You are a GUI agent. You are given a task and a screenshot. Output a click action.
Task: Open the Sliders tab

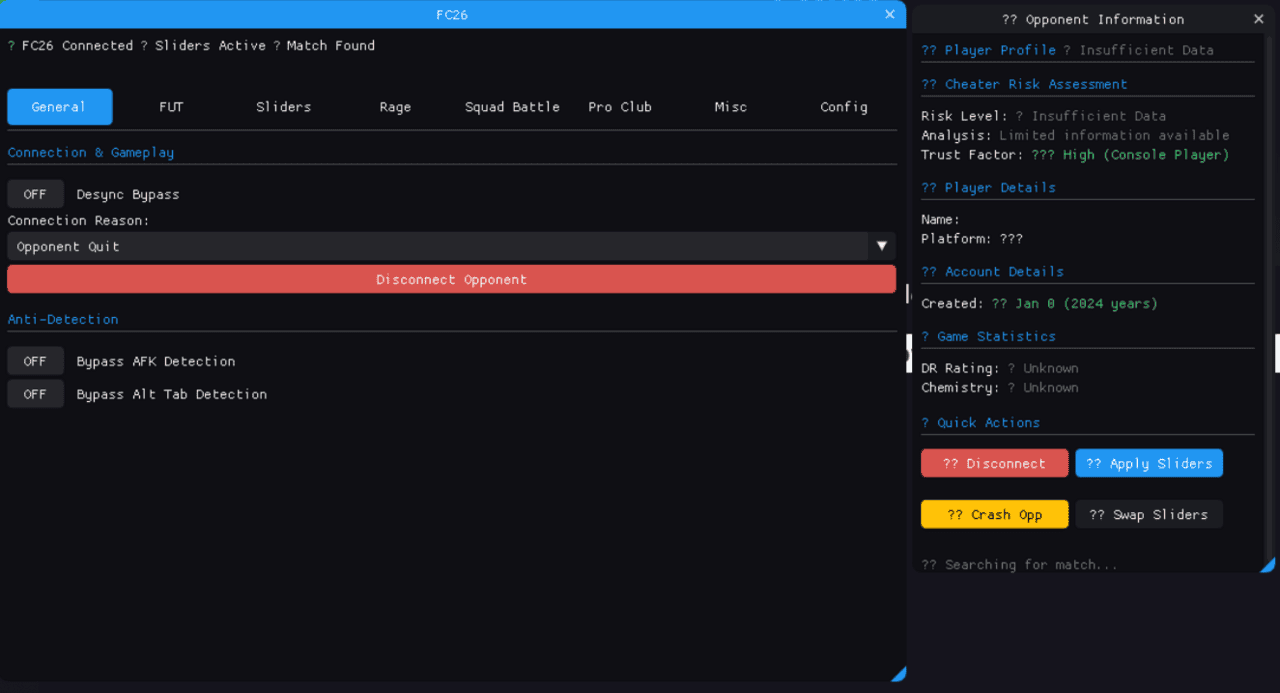tap(283, 107)
